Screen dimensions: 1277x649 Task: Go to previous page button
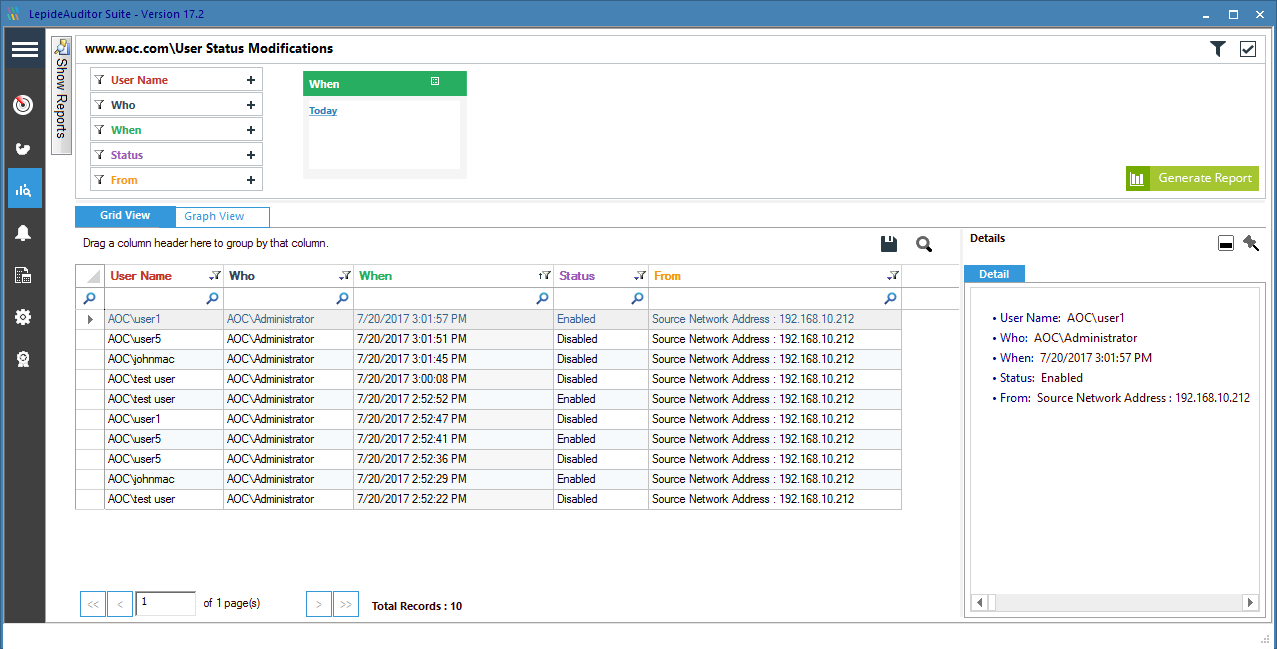tap(120, 604)
